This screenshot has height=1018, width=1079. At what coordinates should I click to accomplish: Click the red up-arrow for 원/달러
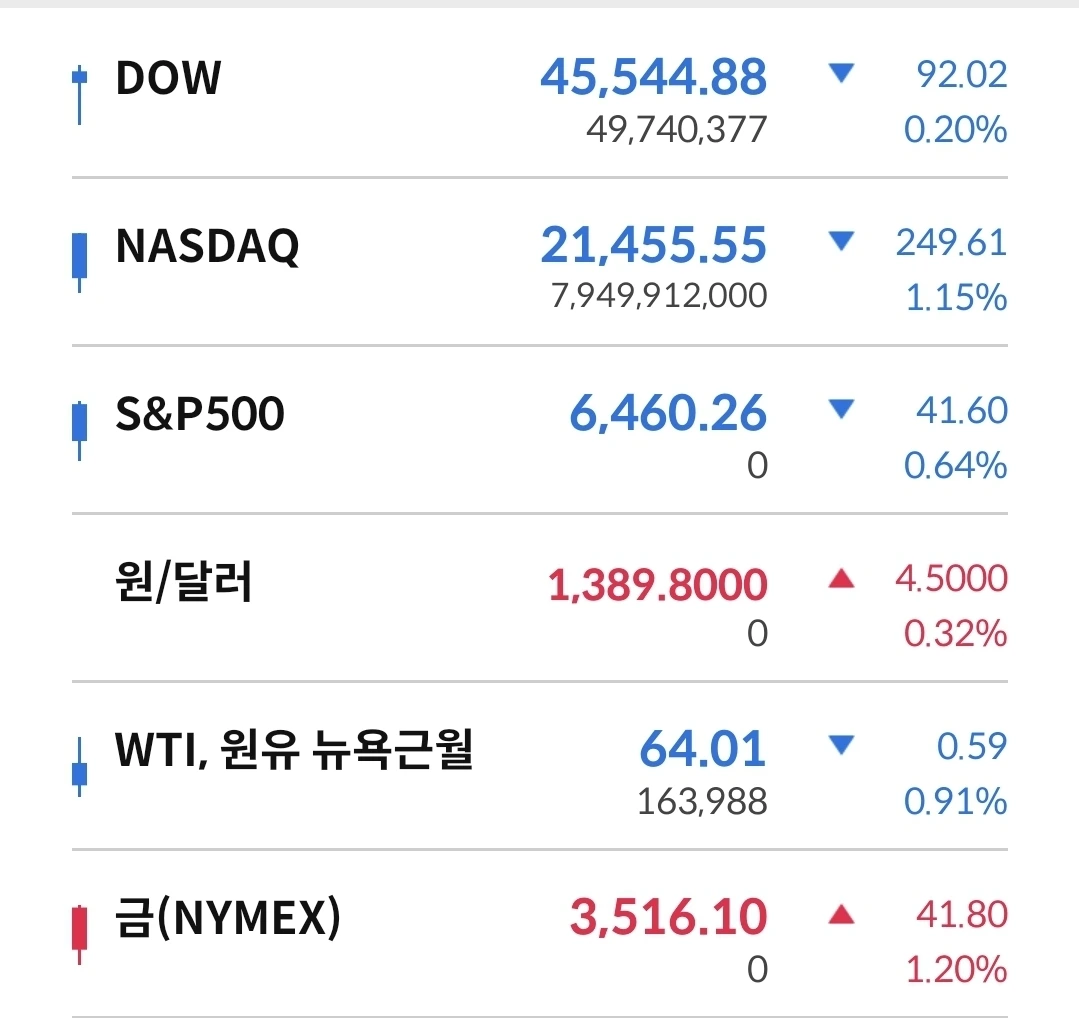(842, 579)
